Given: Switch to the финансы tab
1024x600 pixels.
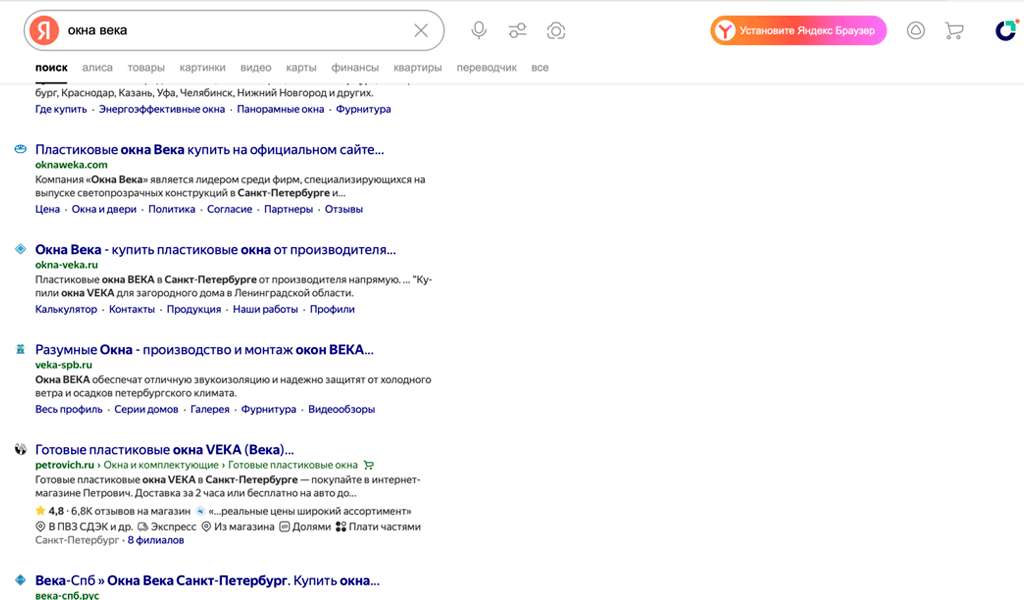Looking at the screenshot, I should click(355, 67).
